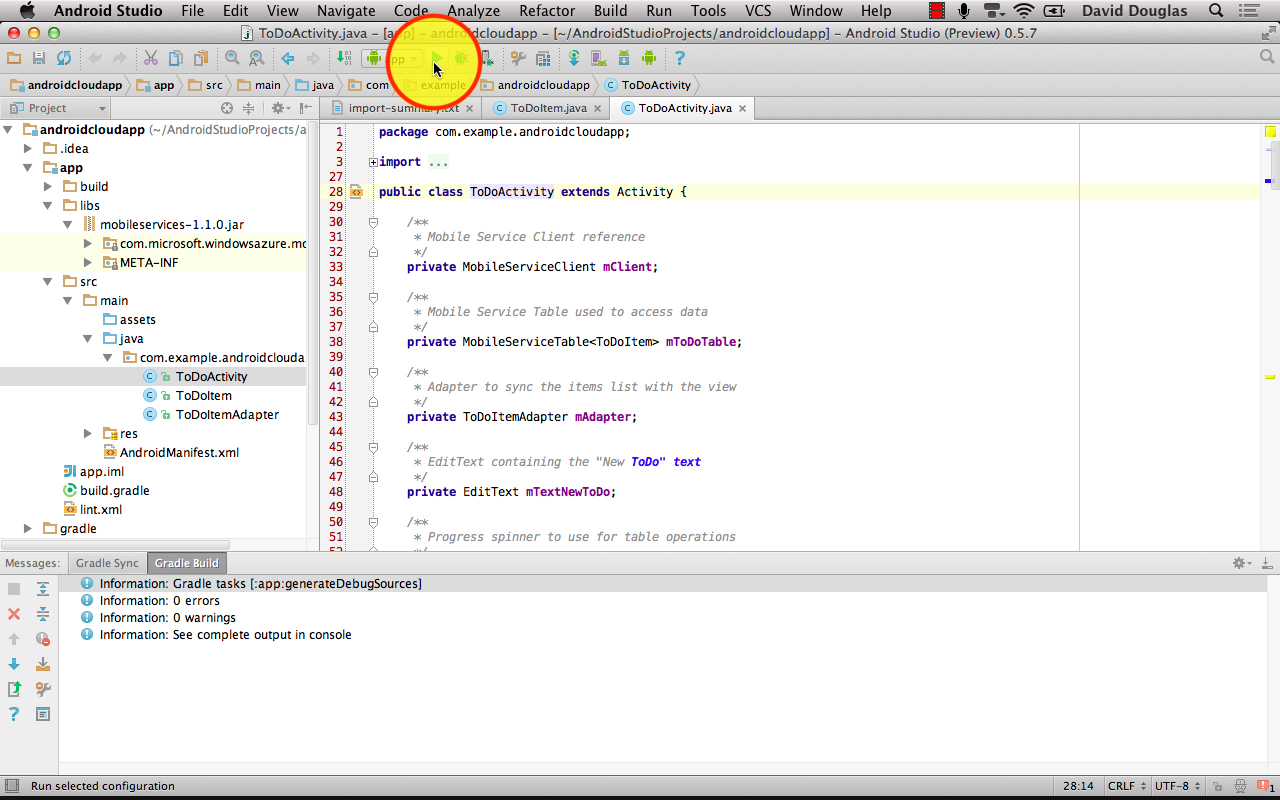Open Find with the magnifier icon
The image size is (1280, 800).
pos(232,58)
